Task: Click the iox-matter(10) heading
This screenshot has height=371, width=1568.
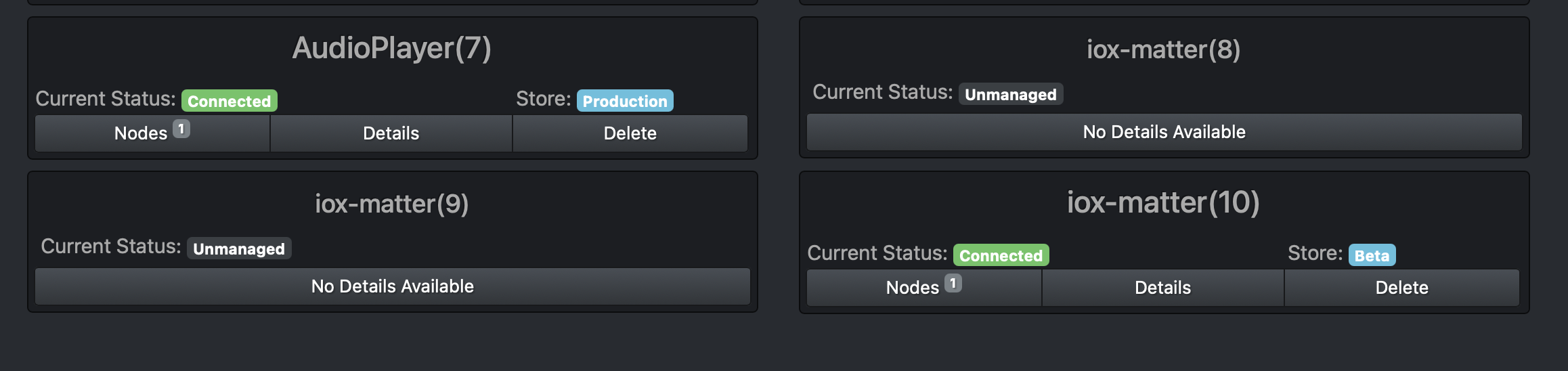Action: click(x=1163, y=202)
